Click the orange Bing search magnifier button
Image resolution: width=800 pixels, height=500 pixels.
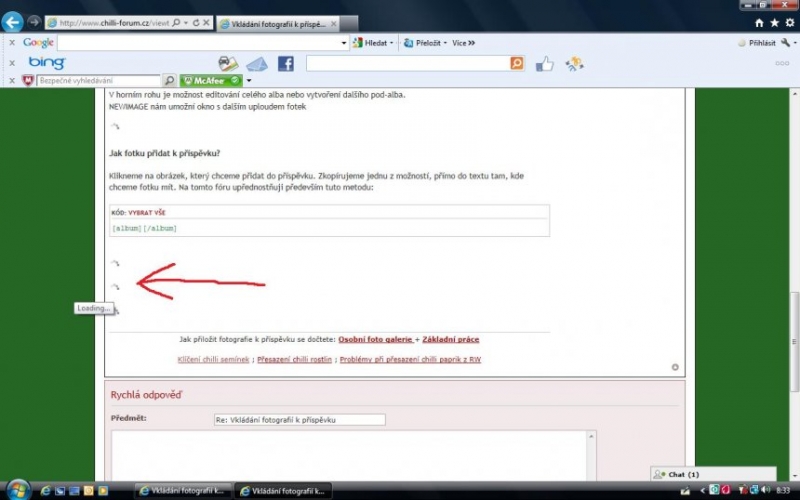tap(517, 63)
